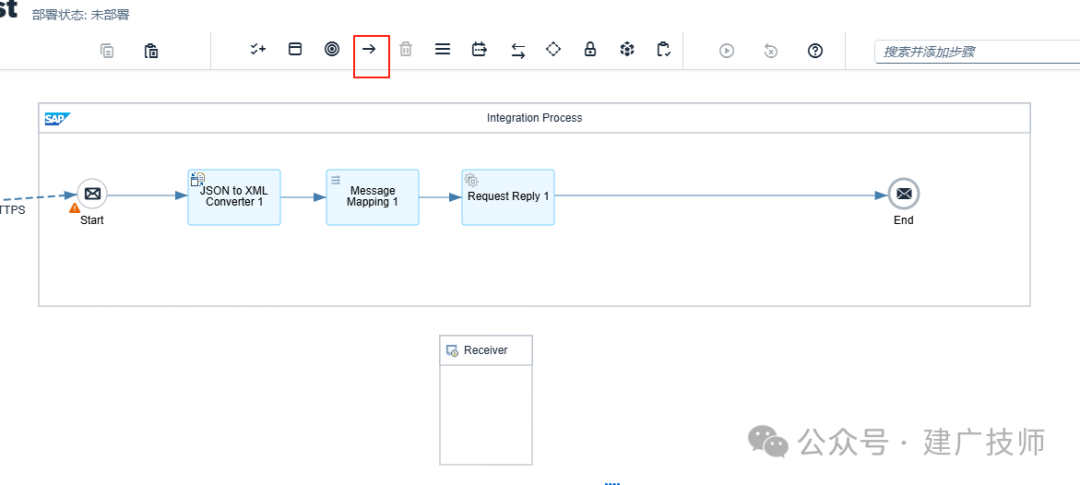Select arrow from converter to Message Mapping 1
1080x485 pixels.
[304, 197]
